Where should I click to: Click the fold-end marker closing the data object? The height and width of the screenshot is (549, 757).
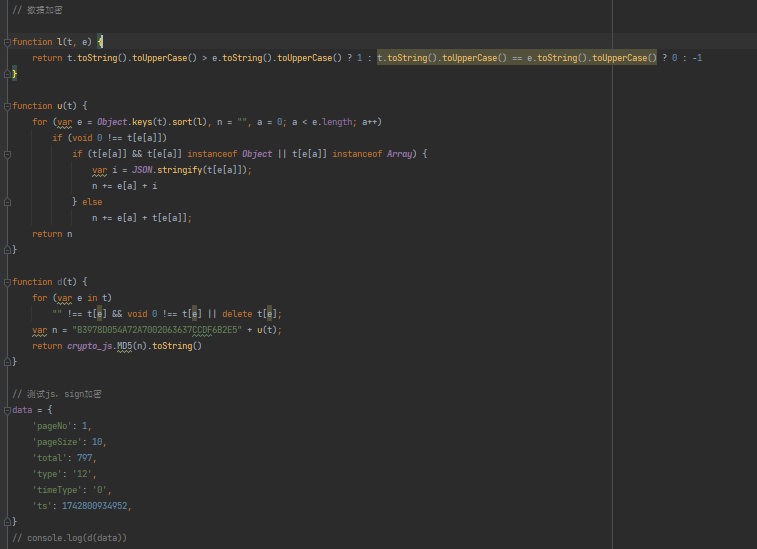pos(7,521)
